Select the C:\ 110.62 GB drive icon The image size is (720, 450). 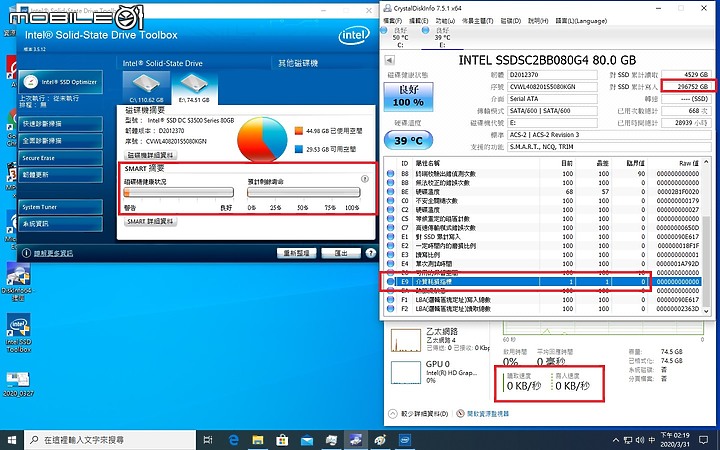[x=146, y=87]
